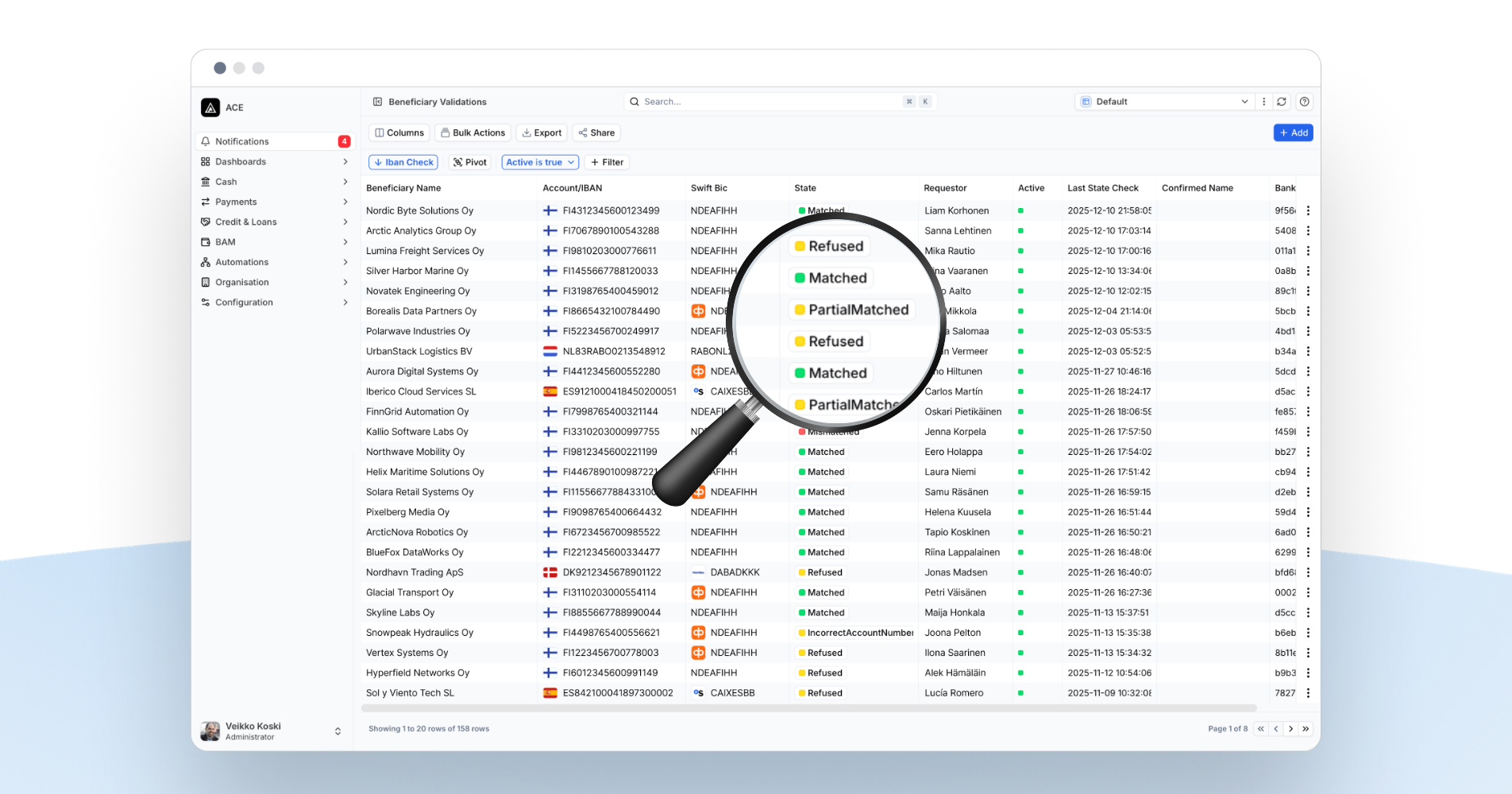Expand the BAM sidebar section
The height and width of the screenshot is (794, 1512).
345,242
